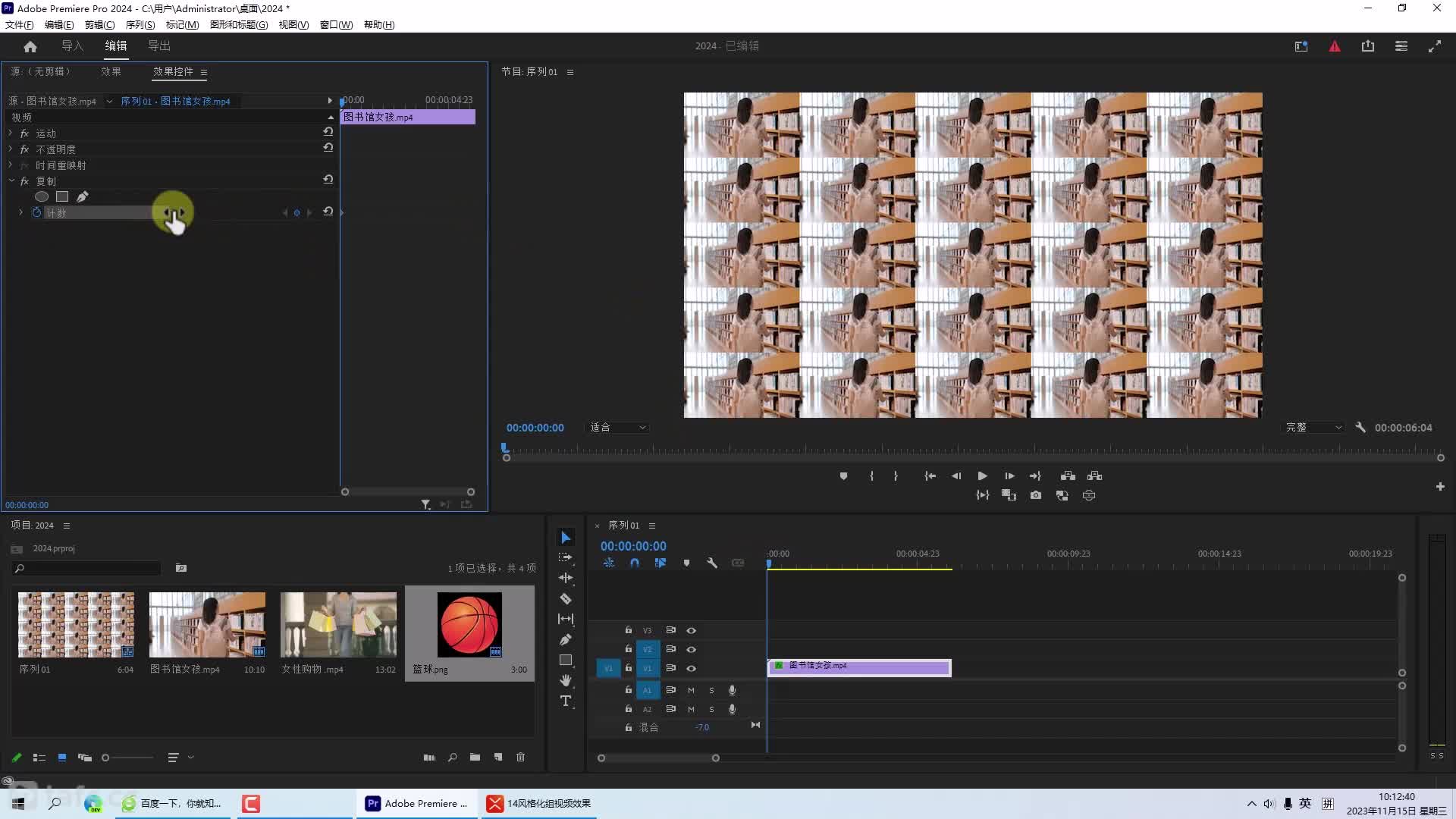Select the 篮球.png thumbnail
1456x819 pixels.
pos(469,625)
